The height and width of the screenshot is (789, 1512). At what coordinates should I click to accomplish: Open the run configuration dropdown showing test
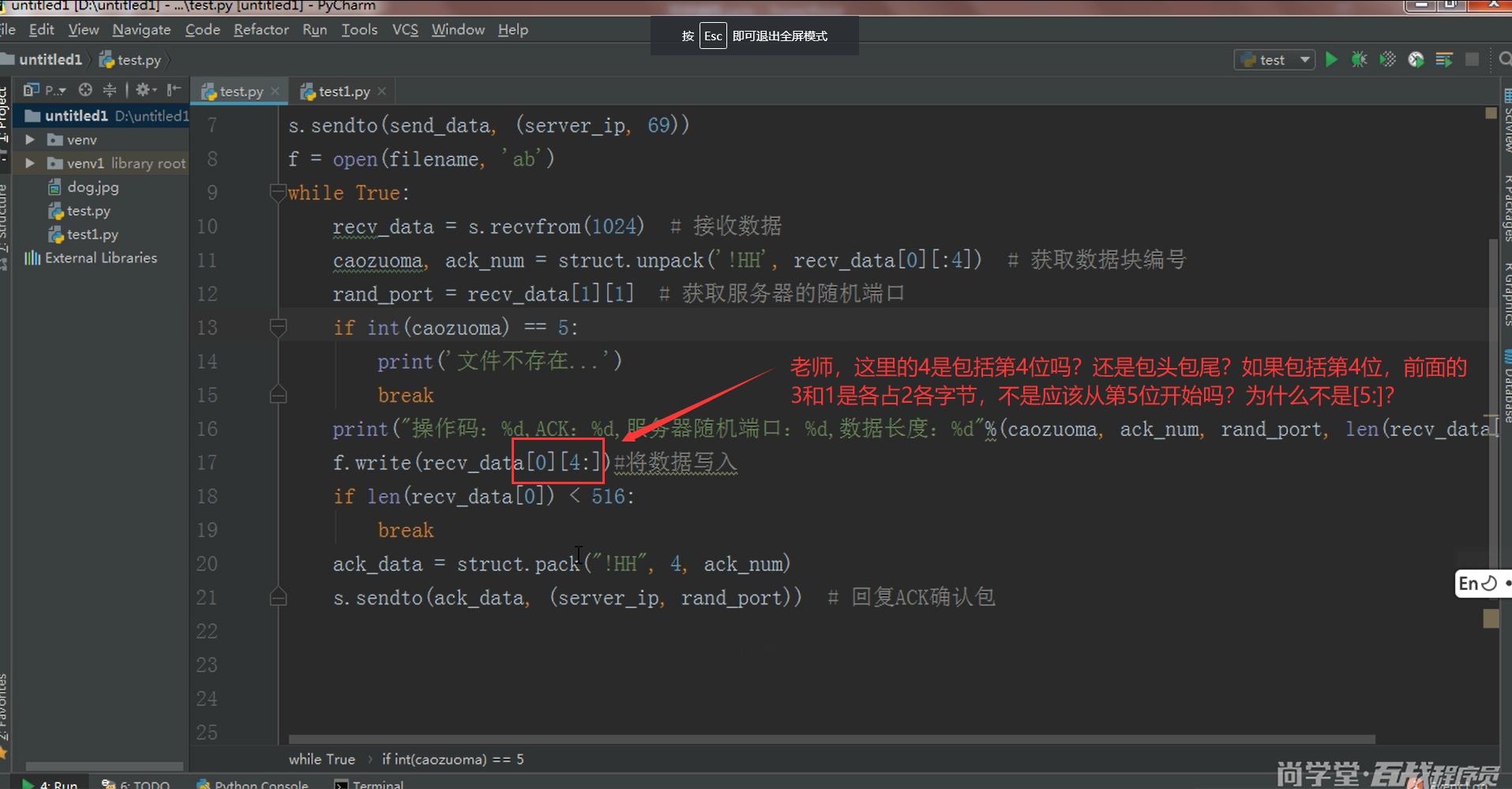point(1274,60)
